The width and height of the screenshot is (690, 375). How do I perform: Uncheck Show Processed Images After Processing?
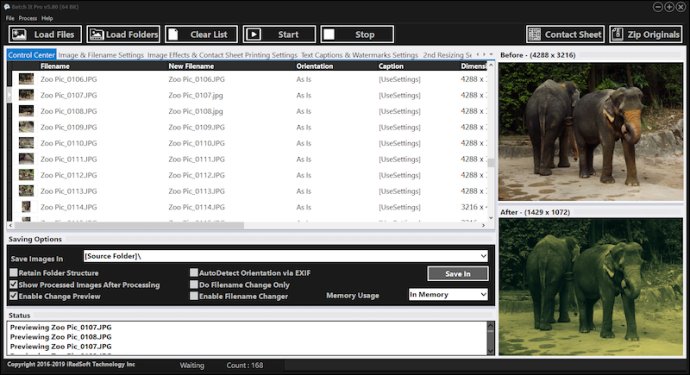pos(14,285)
